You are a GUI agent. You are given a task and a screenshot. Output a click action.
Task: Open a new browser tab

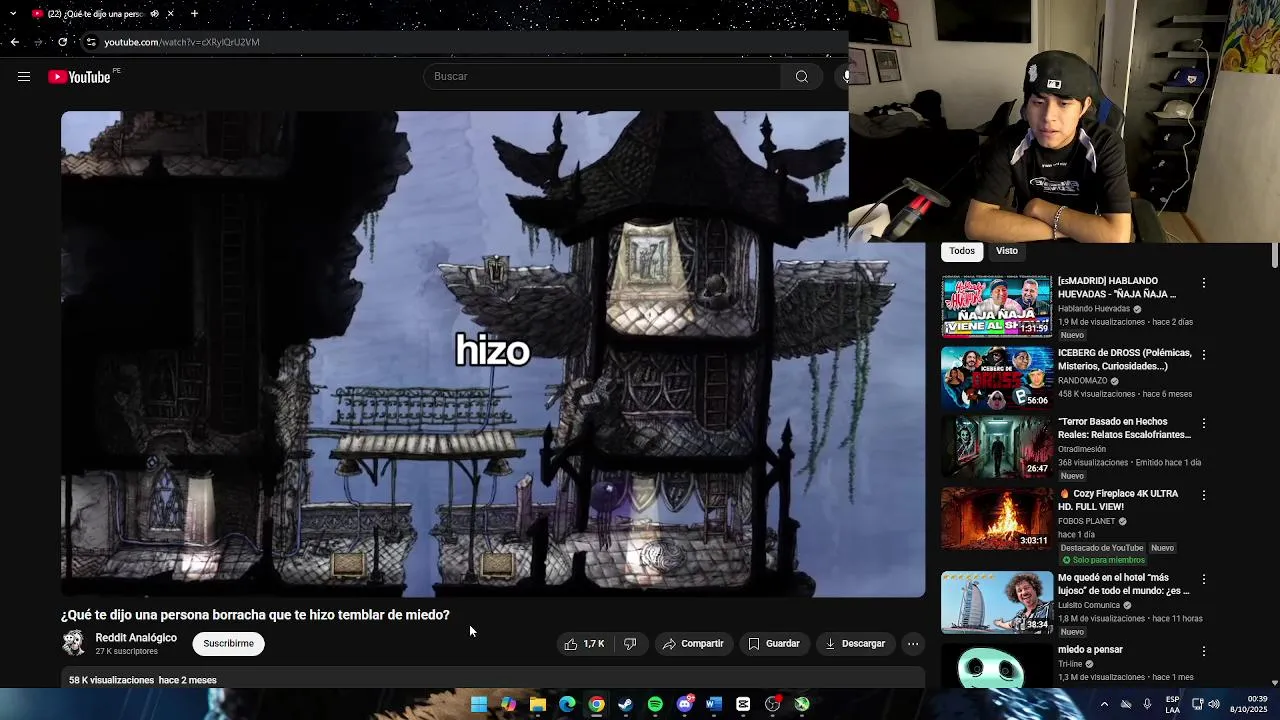(194, 14)
